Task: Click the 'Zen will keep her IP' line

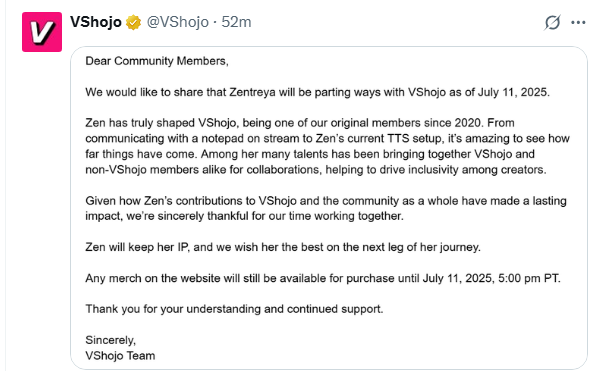Action: 283,247
